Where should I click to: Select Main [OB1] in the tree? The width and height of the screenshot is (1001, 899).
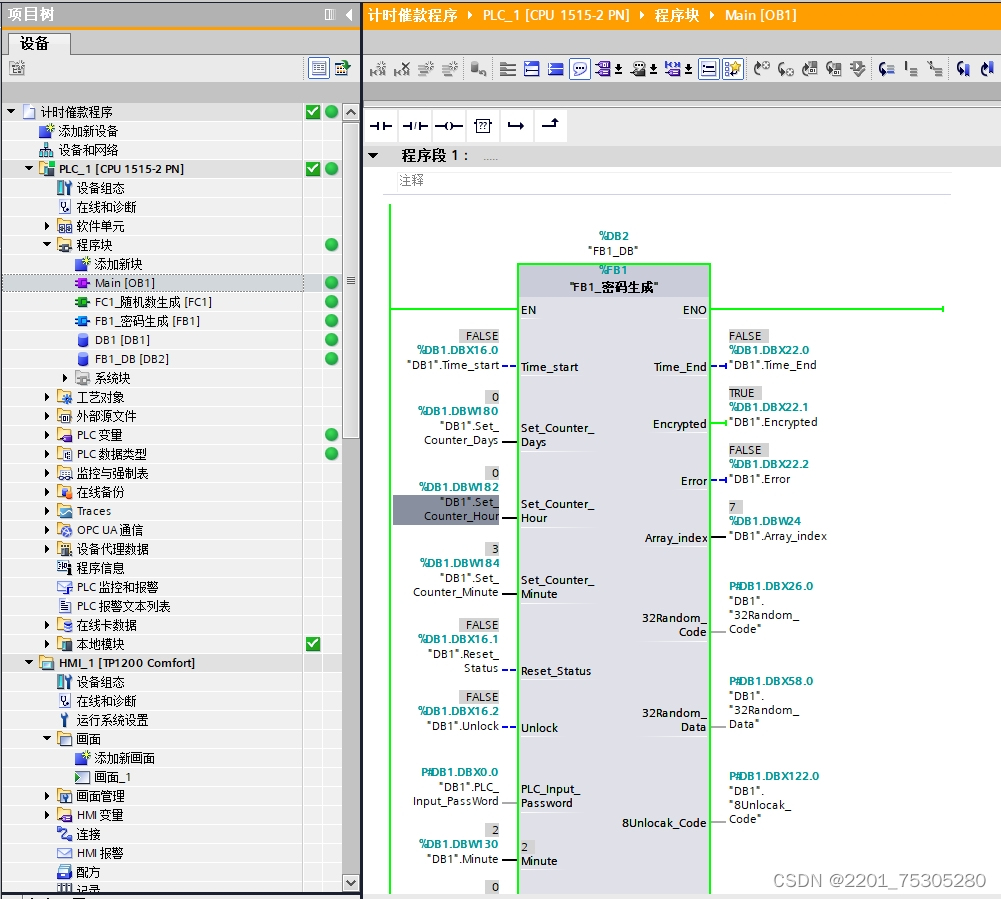coord(124,283)
